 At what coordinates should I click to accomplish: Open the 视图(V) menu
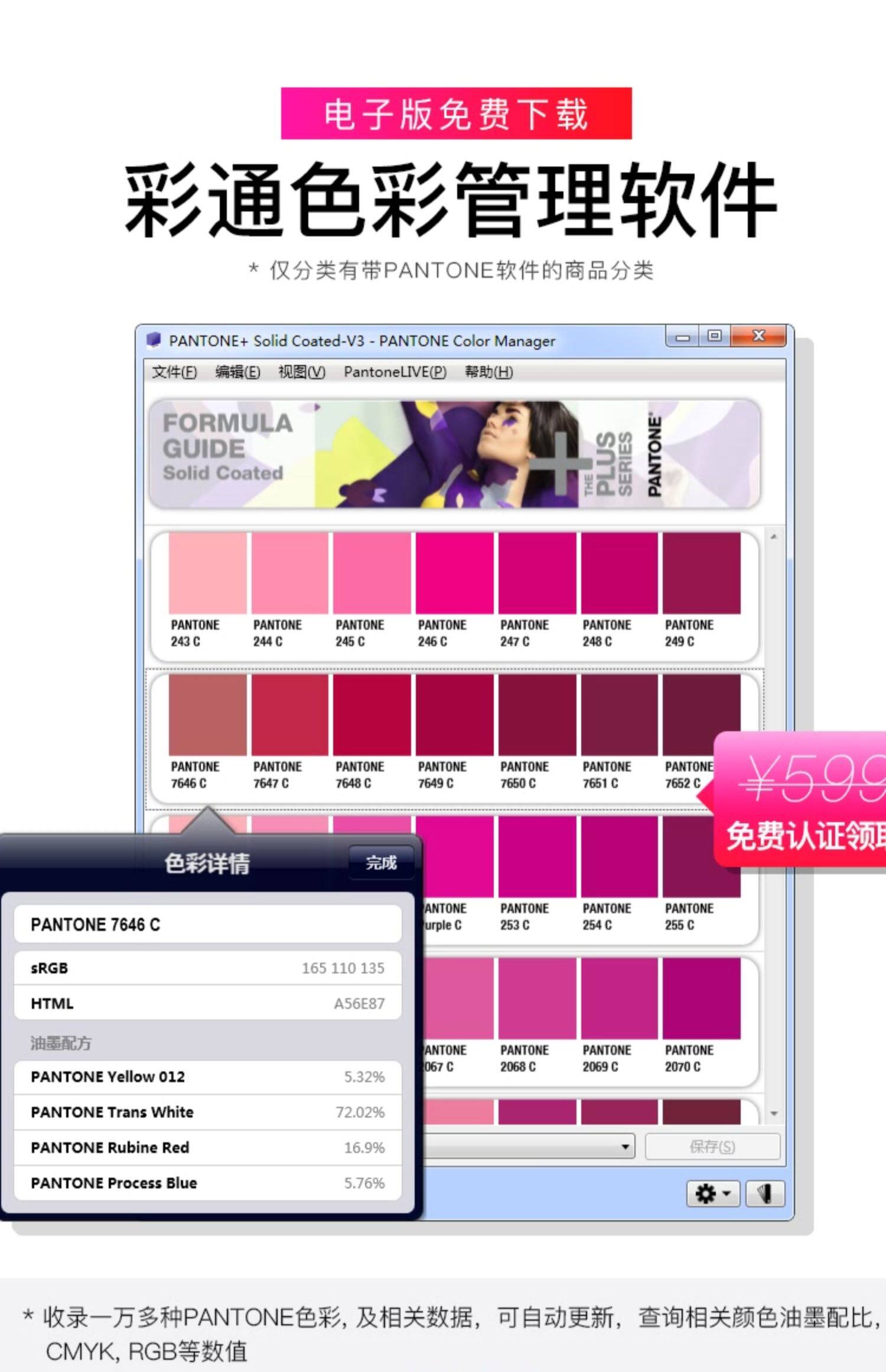pos(302,372)
